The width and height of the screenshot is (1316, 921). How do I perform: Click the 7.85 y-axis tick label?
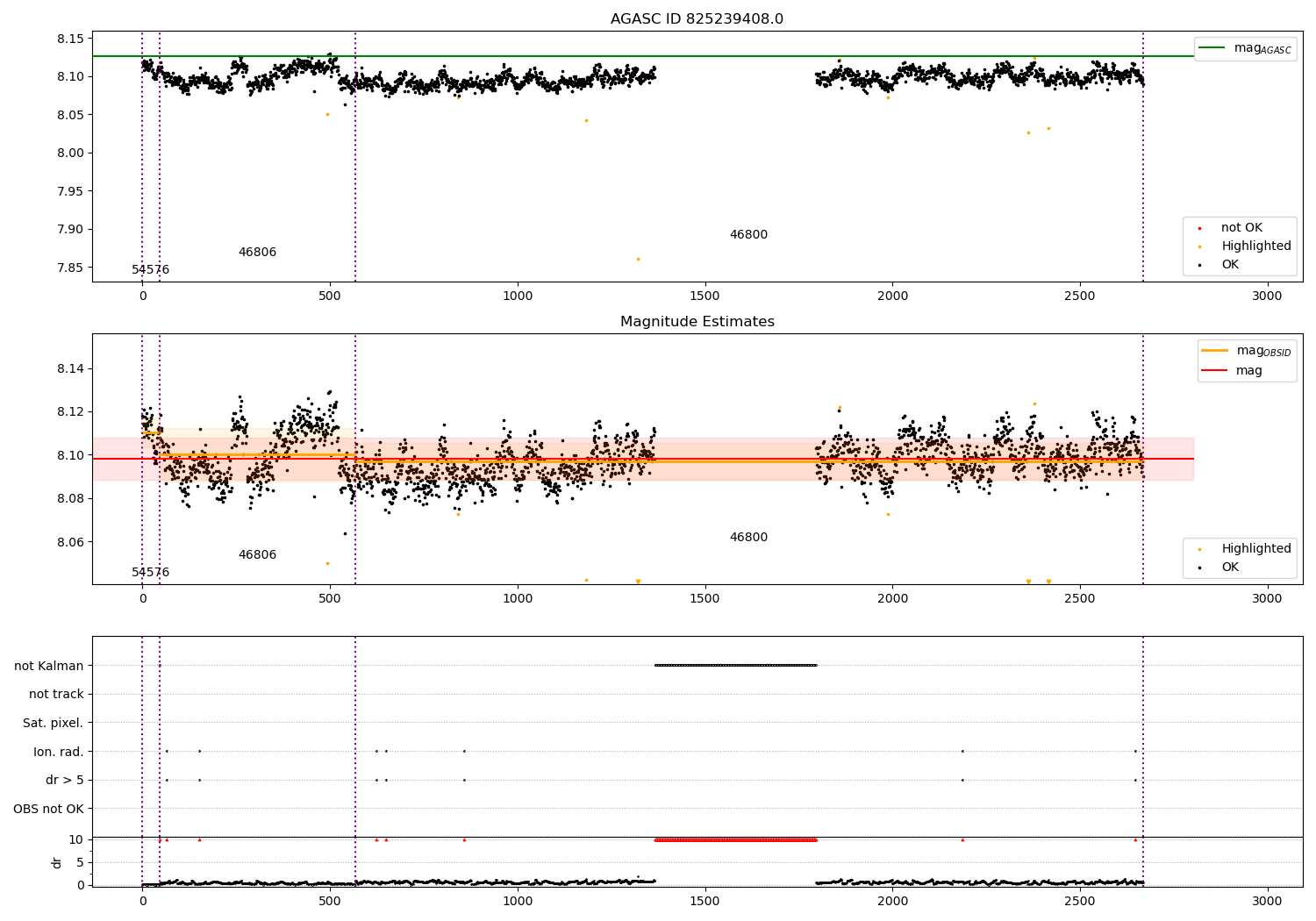pyautogui.click(x=71, y=268)
